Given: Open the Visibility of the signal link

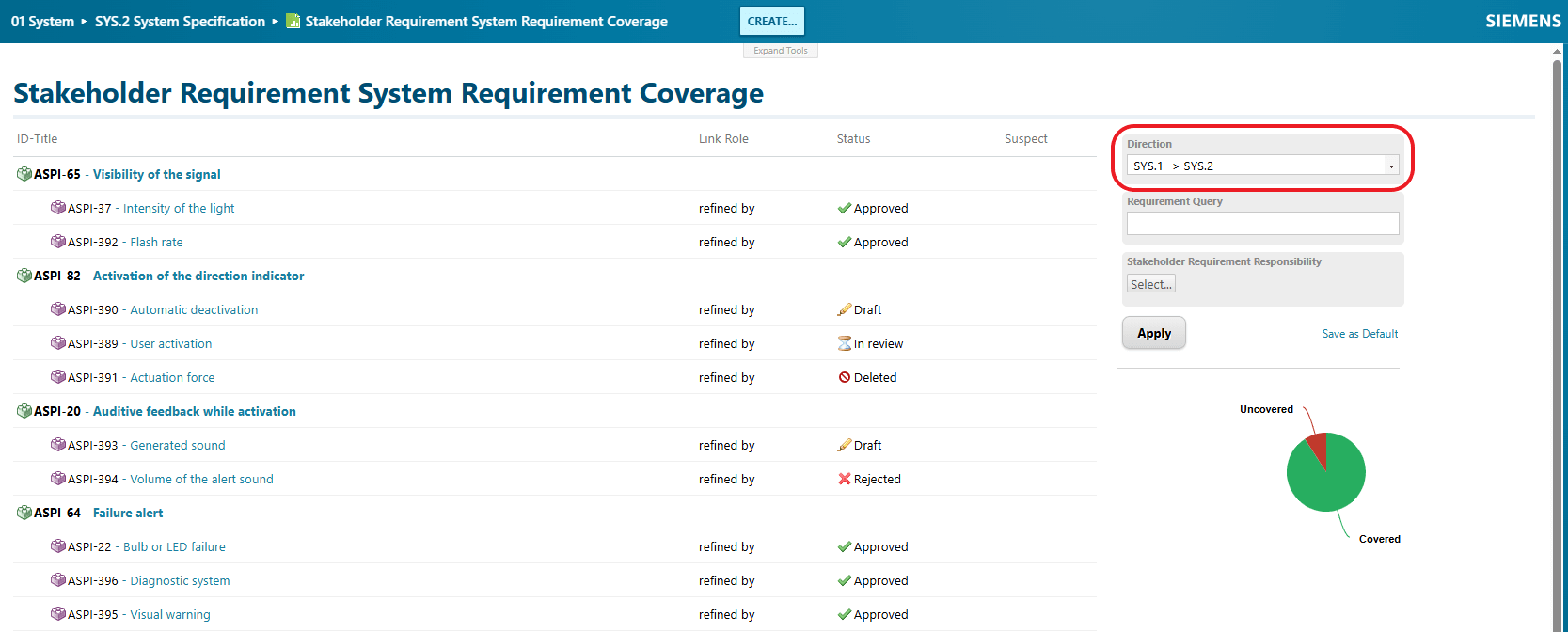Looking at the screenshot, I should [156, 174].
